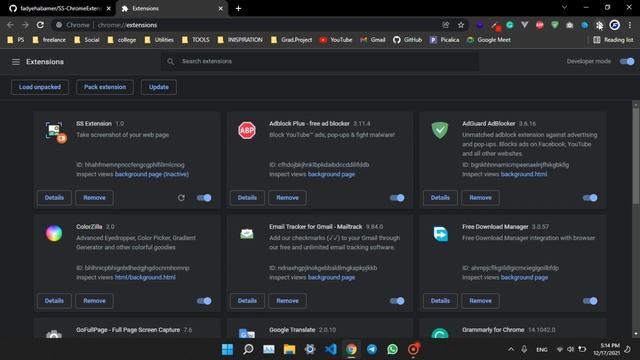640x360 pixels.
Task: Toggle Developer mode switch
Action: [627, 62]
